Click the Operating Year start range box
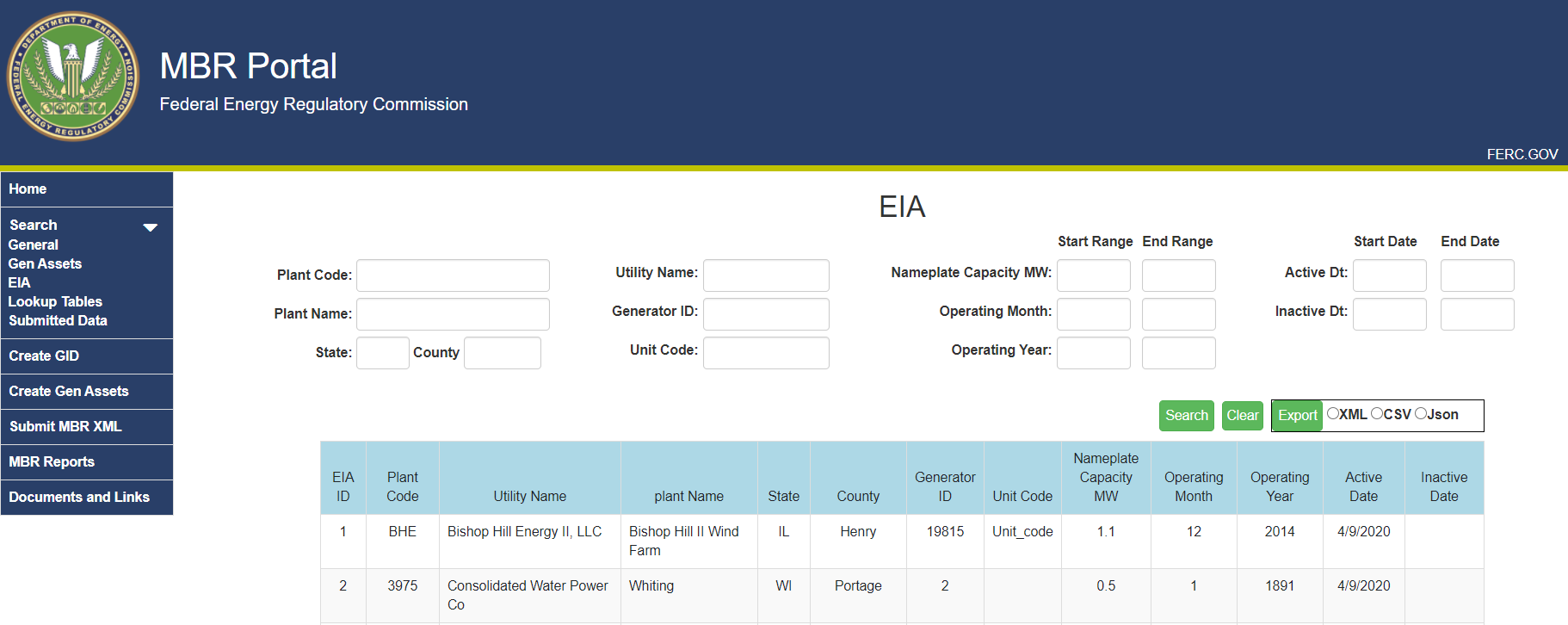This screenshot has height=625, width=1568. click(1093, 353)
